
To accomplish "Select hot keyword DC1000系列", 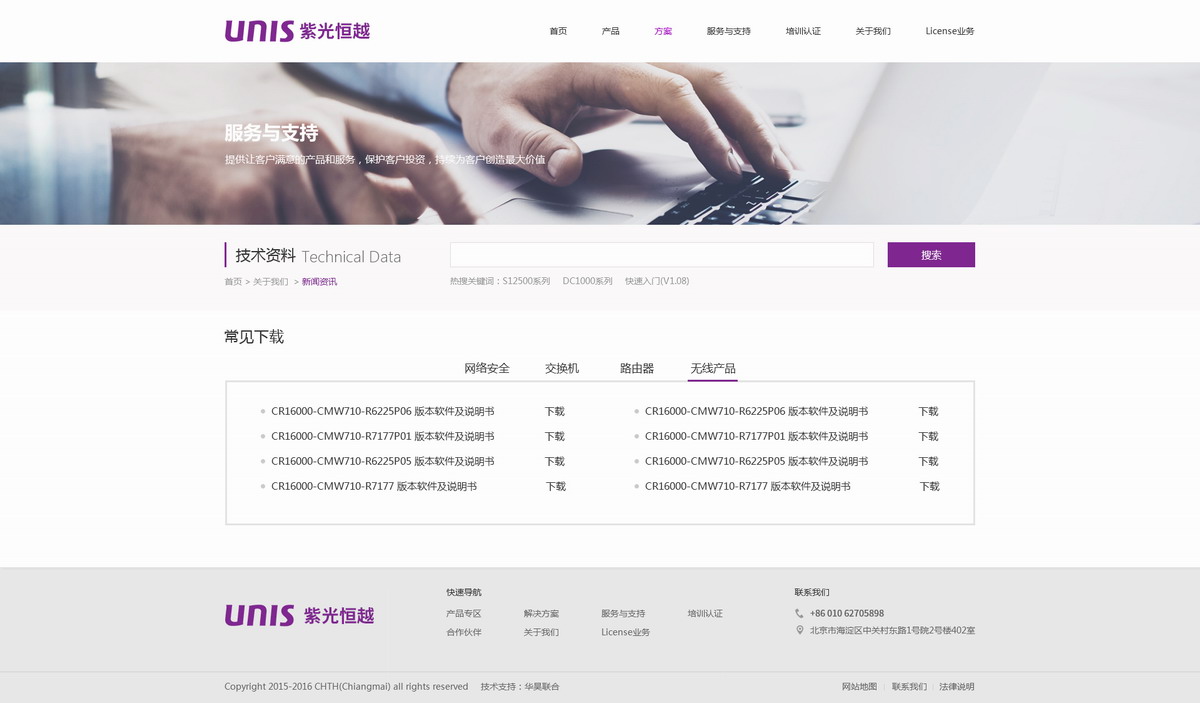I will pos(587,281).
